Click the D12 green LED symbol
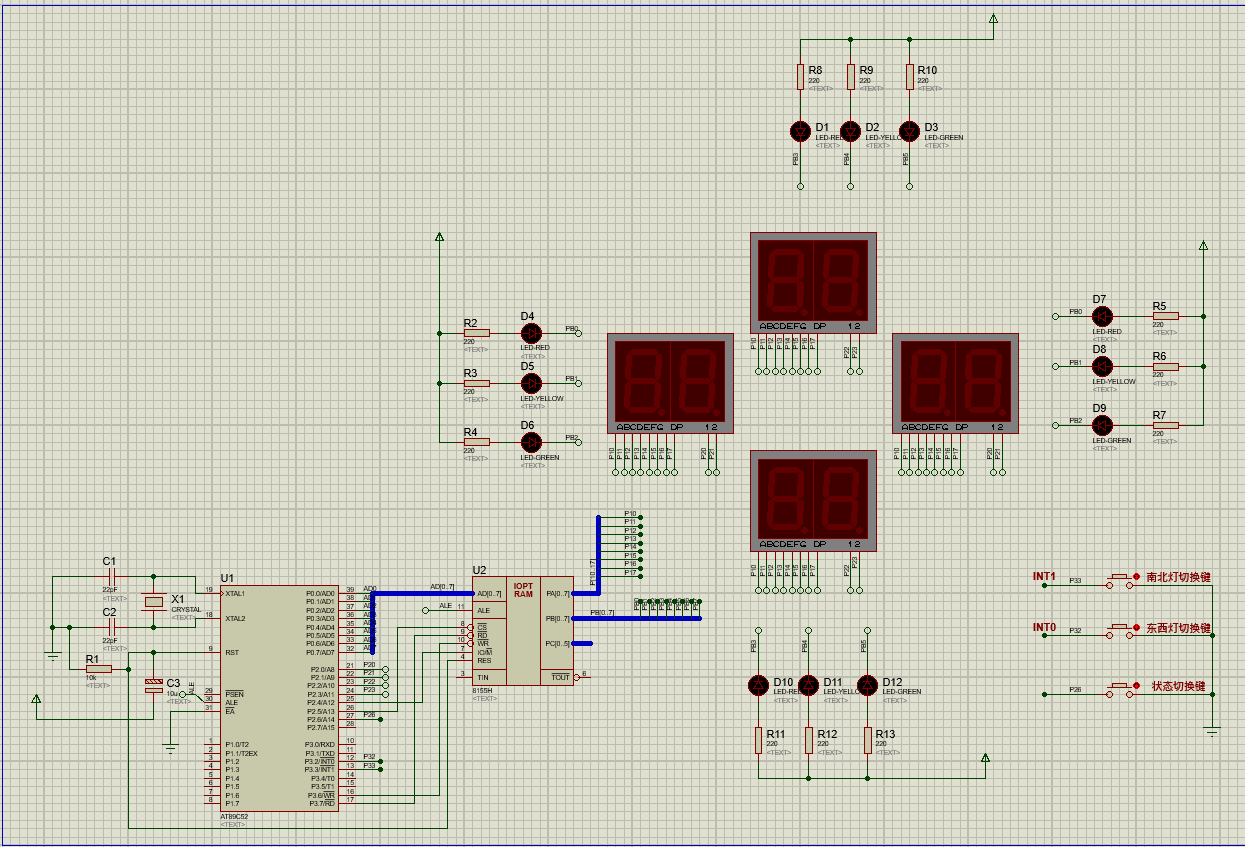The height and width of the screenshot is (847, 1245). click(867, 684)
